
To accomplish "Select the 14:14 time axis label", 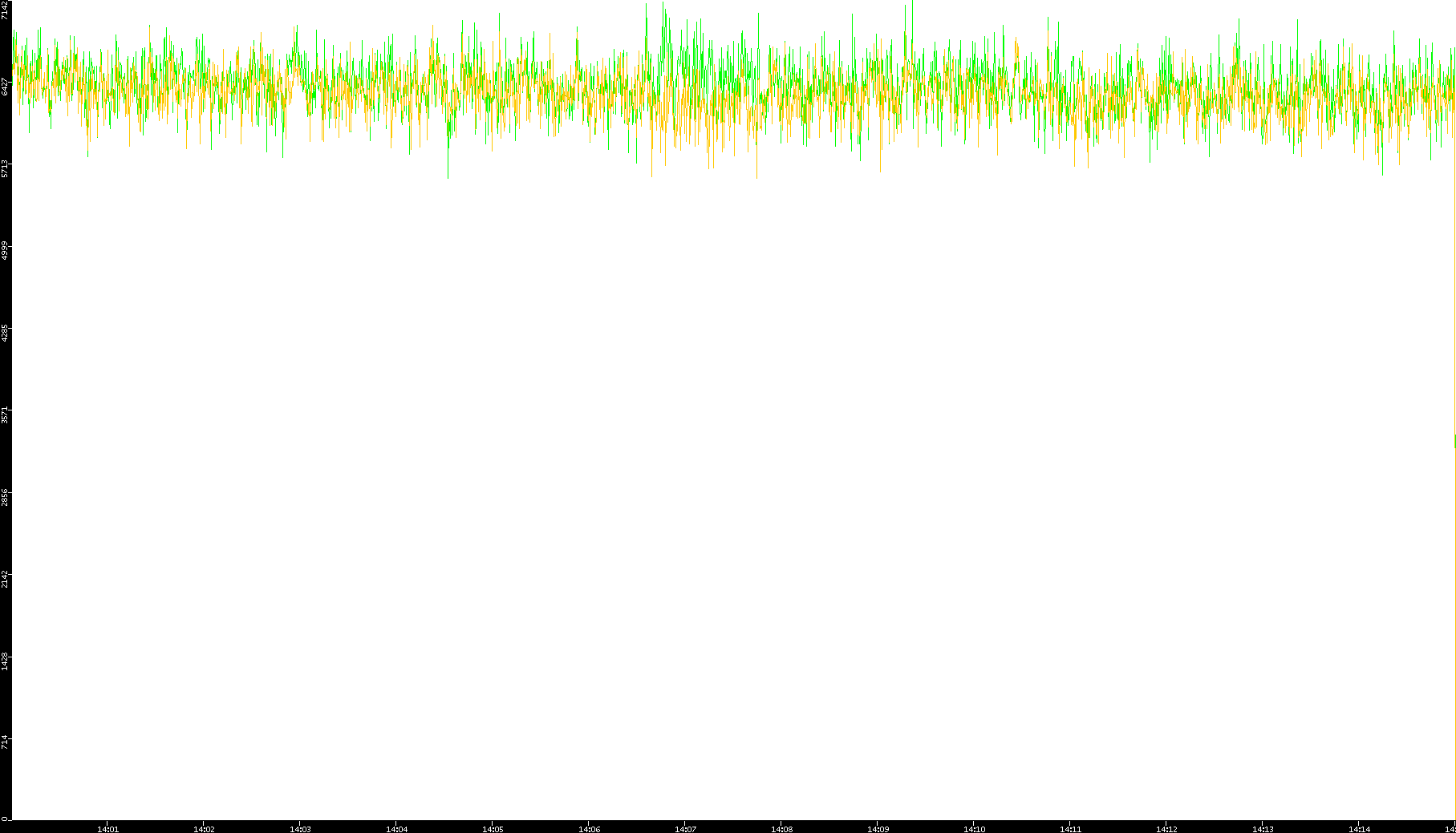I will click(x=1359, y=829).
